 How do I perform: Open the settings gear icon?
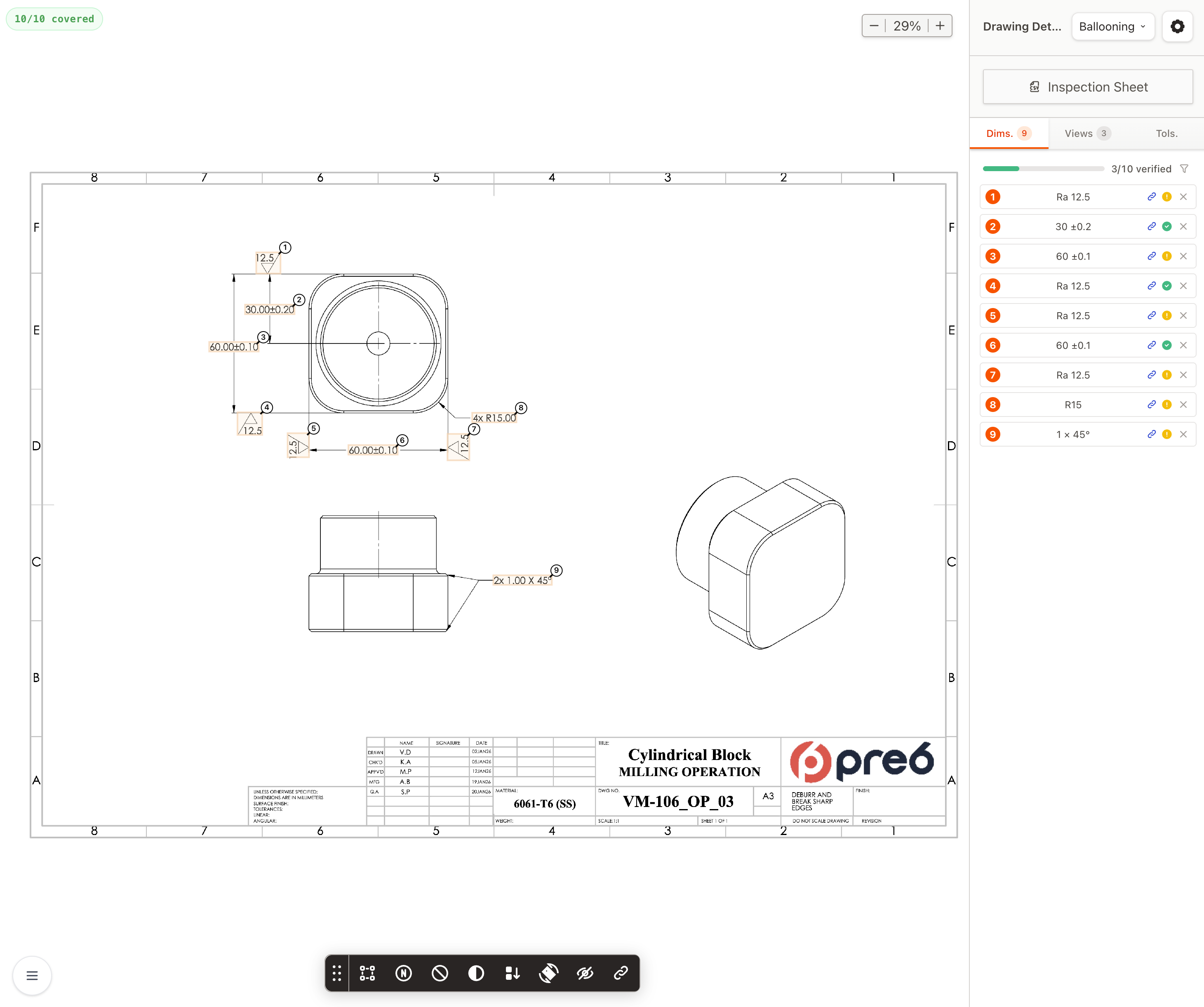pos(1177,26)
